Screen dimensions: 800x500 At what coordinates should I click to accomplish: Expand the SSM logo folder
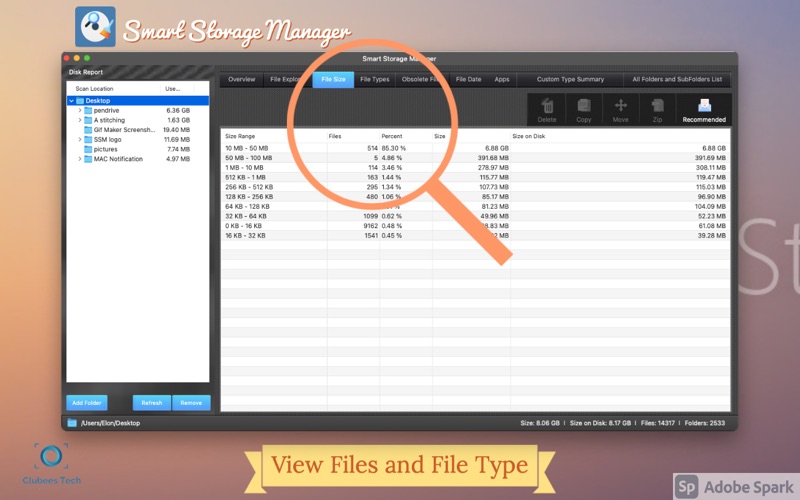80,139
